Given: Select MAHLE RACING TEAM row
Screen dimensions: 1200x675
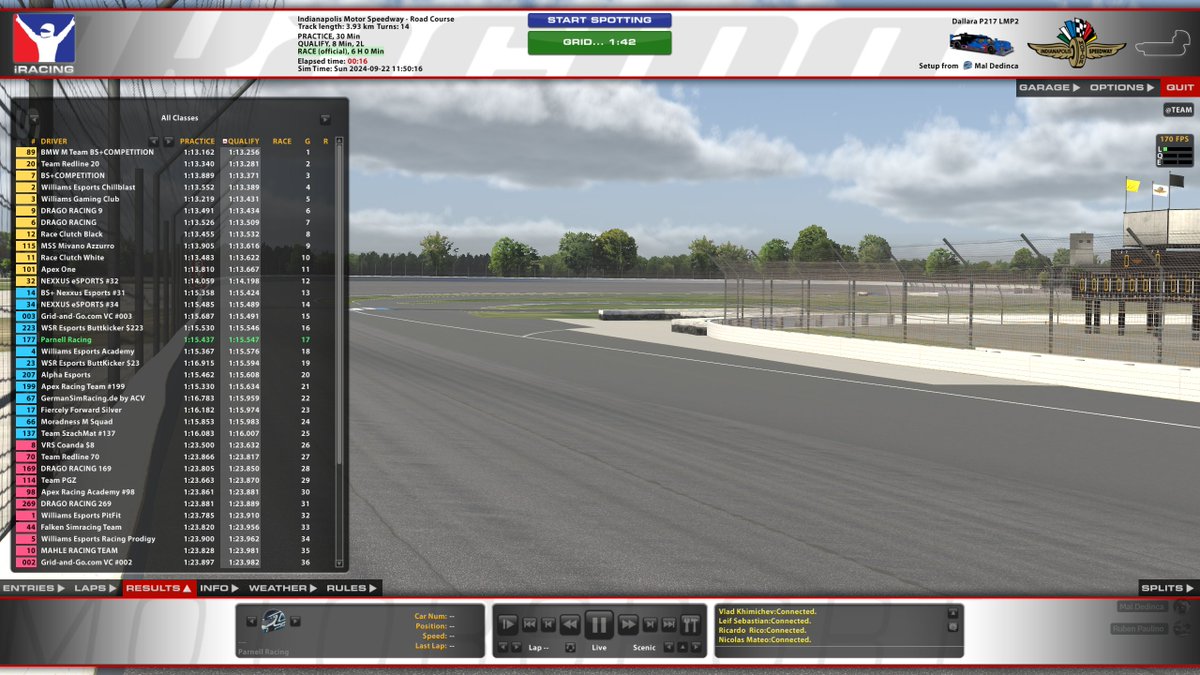Looking at the screenshot, I should (x=175, y=551).
